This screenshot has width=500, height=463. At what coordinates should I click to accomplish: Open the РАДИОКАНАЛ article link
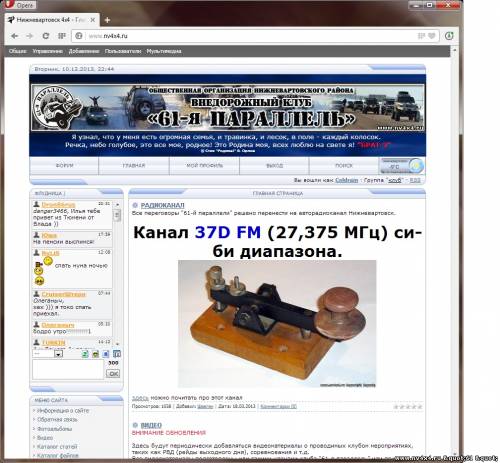pyautogui.click(x=162, y=205)
